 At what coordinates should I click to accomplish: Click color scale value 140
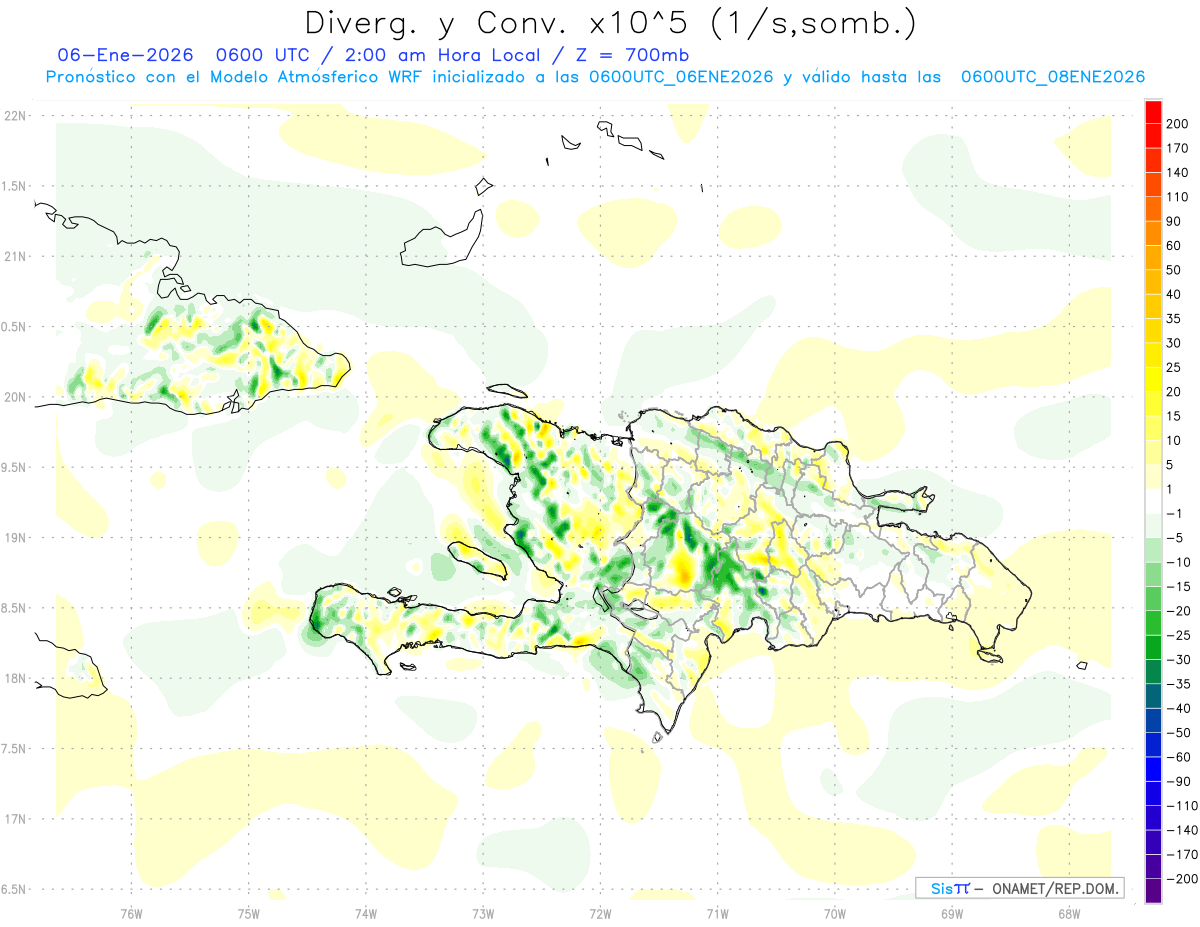tap(1177, 173)
